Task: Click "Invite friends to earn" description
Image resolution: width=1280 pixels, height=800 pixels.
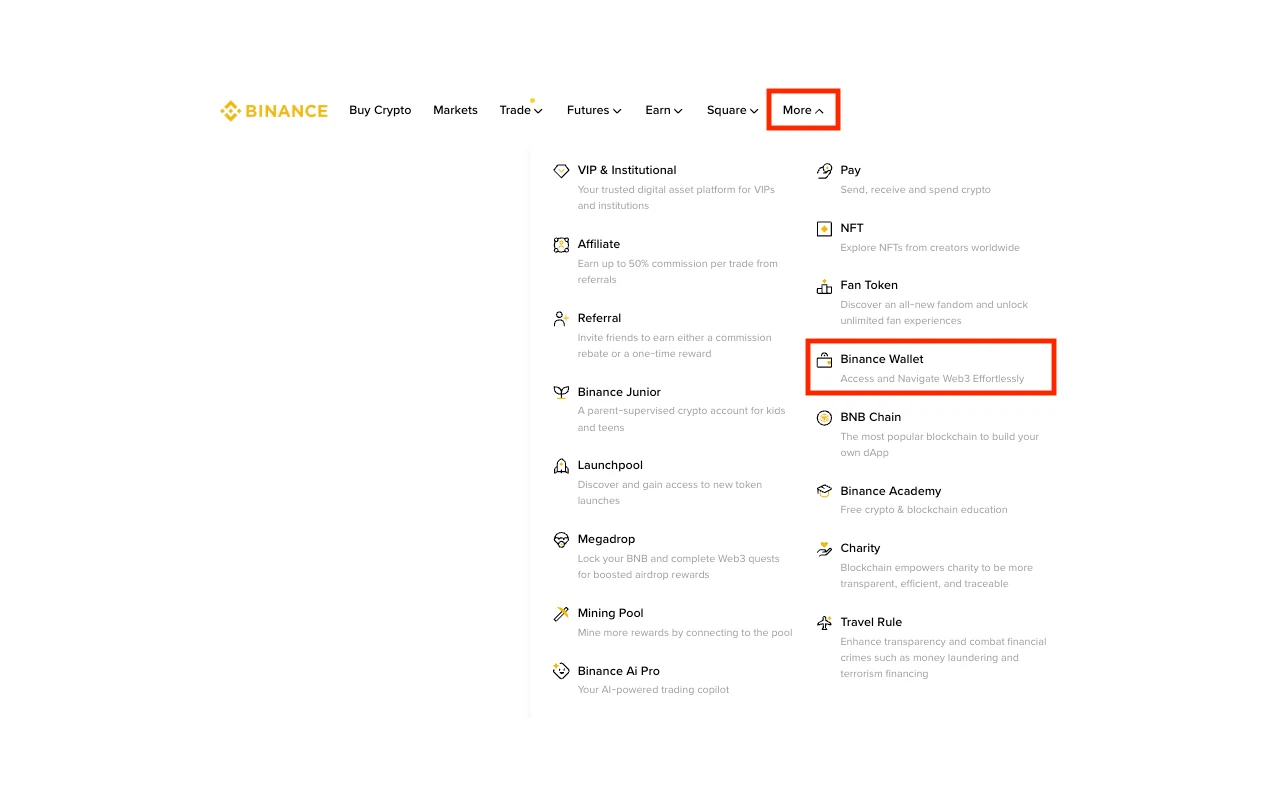Action: click(x=675, y=346)
